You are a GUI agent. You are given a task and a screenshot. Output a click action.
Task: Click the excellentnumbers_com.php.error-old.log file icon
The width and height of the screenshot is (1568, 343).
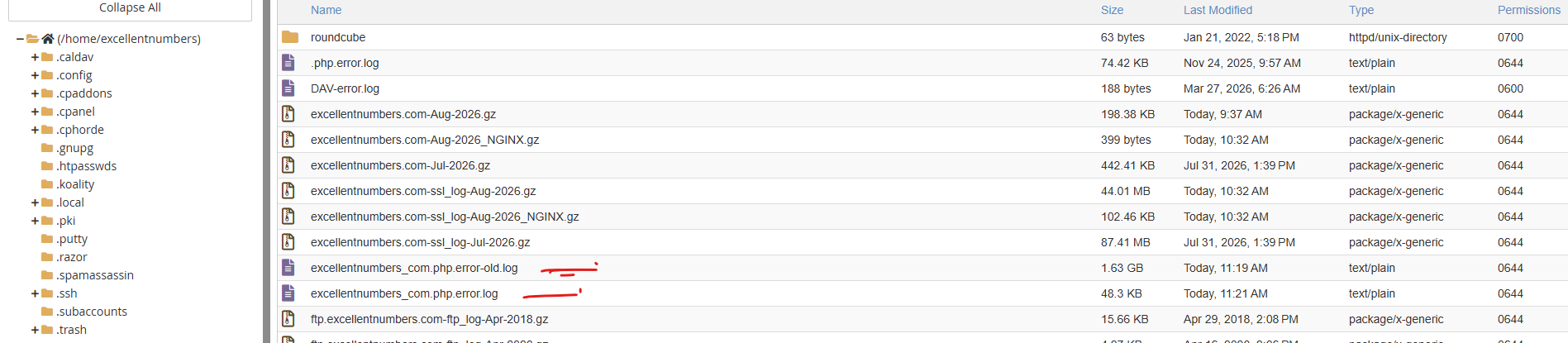pos(288,268)
